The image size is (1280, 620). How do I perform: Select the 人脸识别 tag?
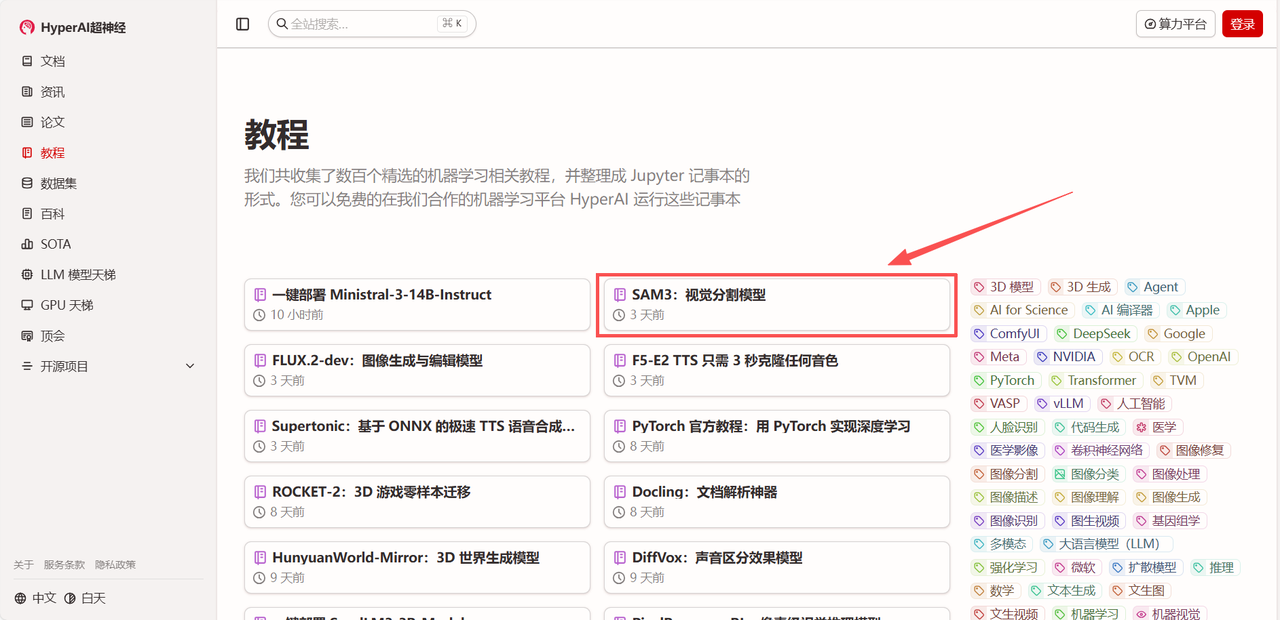(1006, 427)
